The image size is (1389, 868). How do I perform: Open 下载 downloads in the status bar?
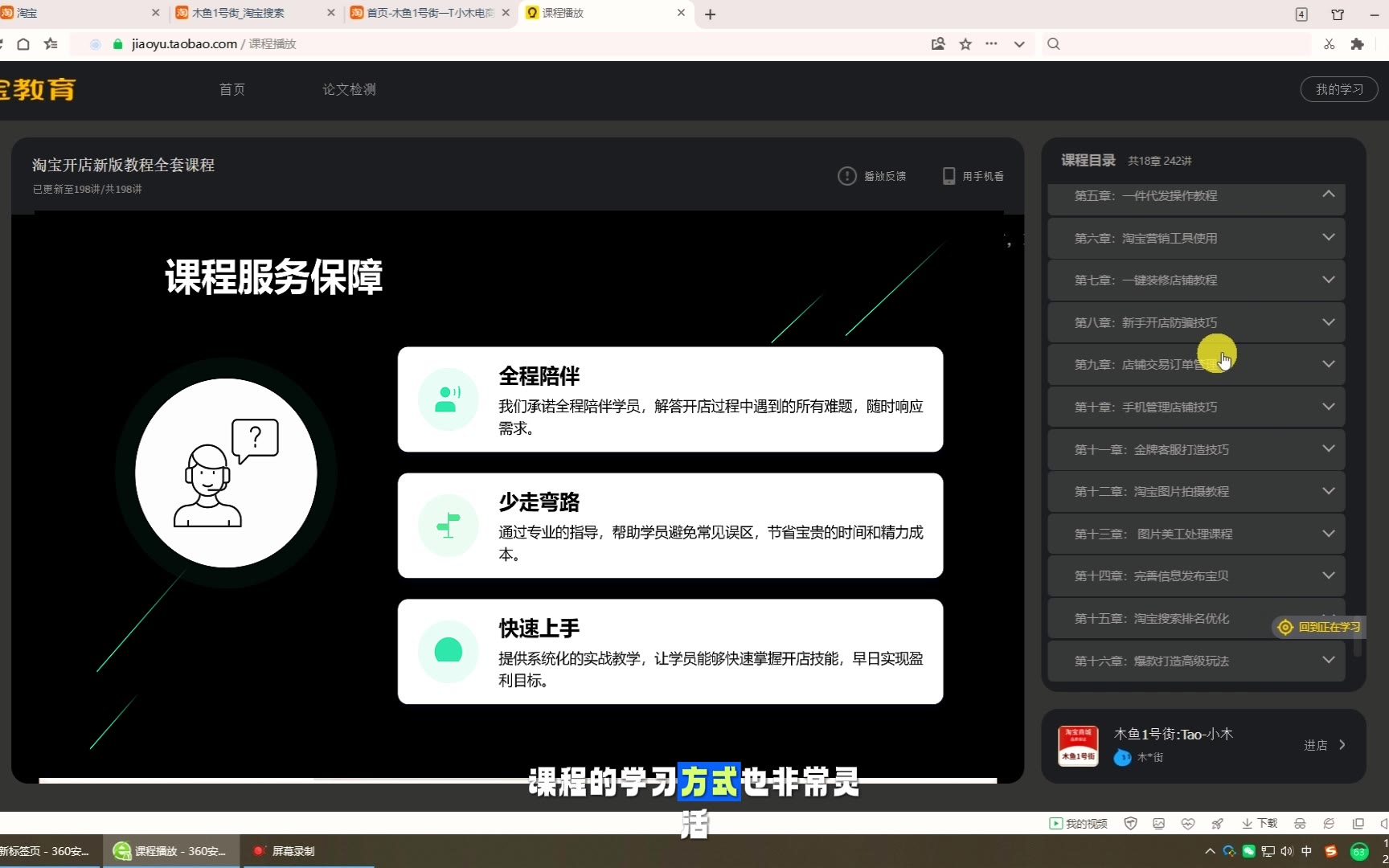click(x=1260, y=824)
